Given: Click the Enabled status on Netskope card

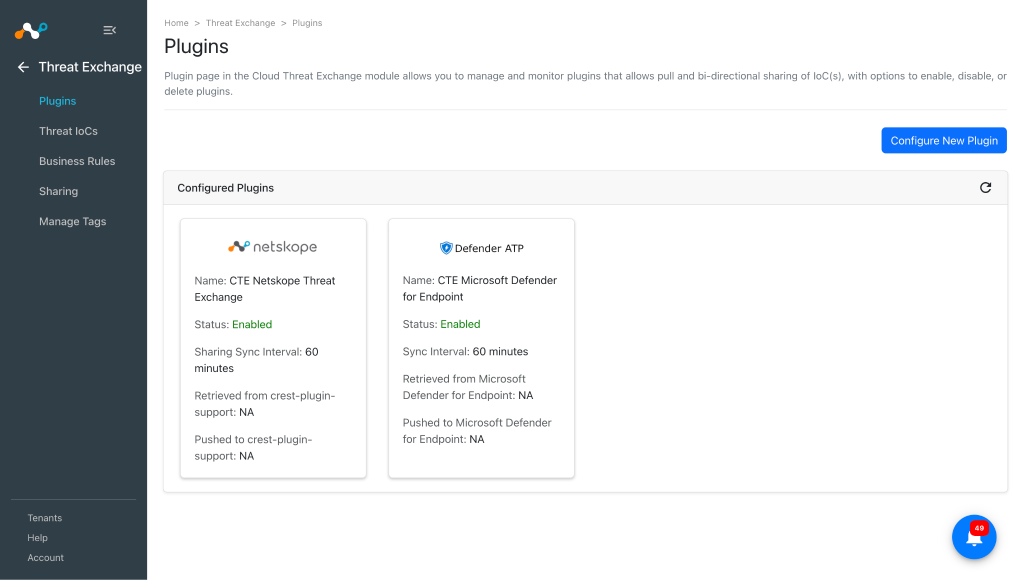Looking at the screenshot, I should click(x=252, y=324).
